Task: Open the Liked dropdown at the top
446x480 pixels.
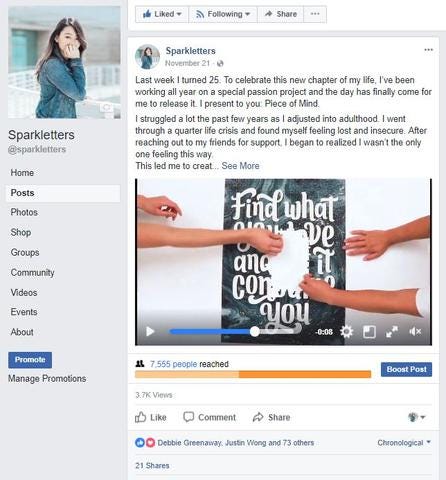Action: point(162,14)
